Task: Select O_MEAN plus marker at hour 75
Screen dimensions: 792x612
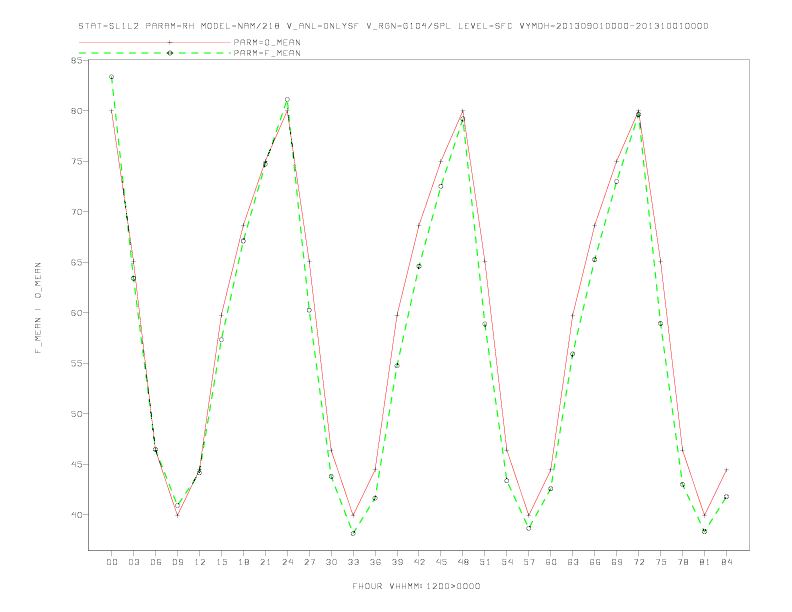Action: 660,261
